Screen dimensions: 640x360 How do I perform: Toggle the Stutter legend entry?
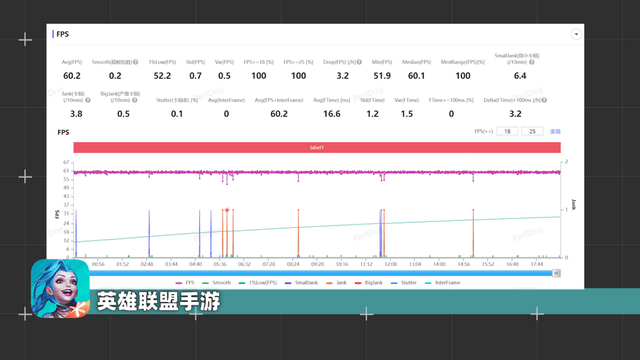[404, 282]
